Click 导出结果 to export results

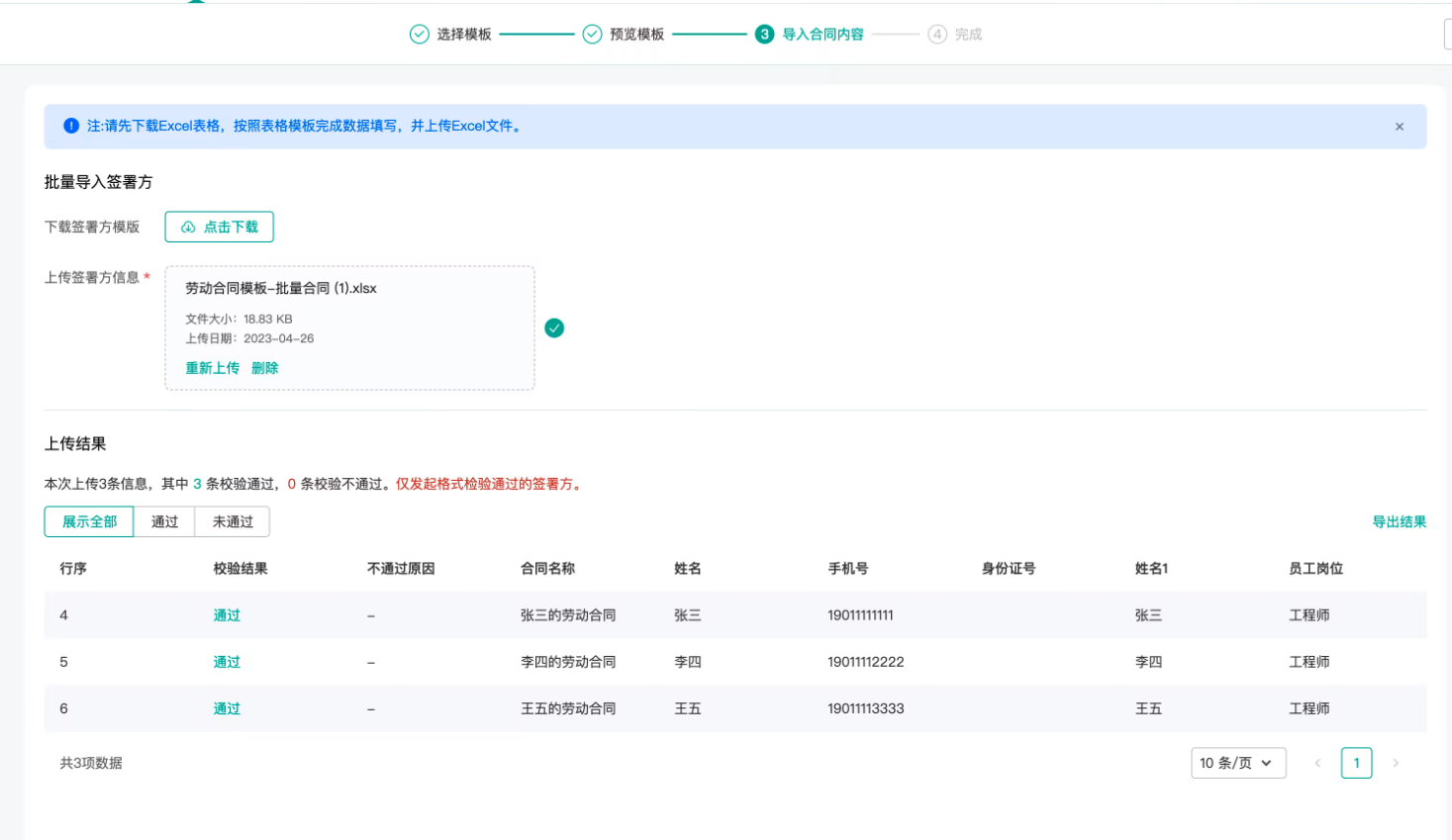pyautogui.click(x=1399, y=521)
